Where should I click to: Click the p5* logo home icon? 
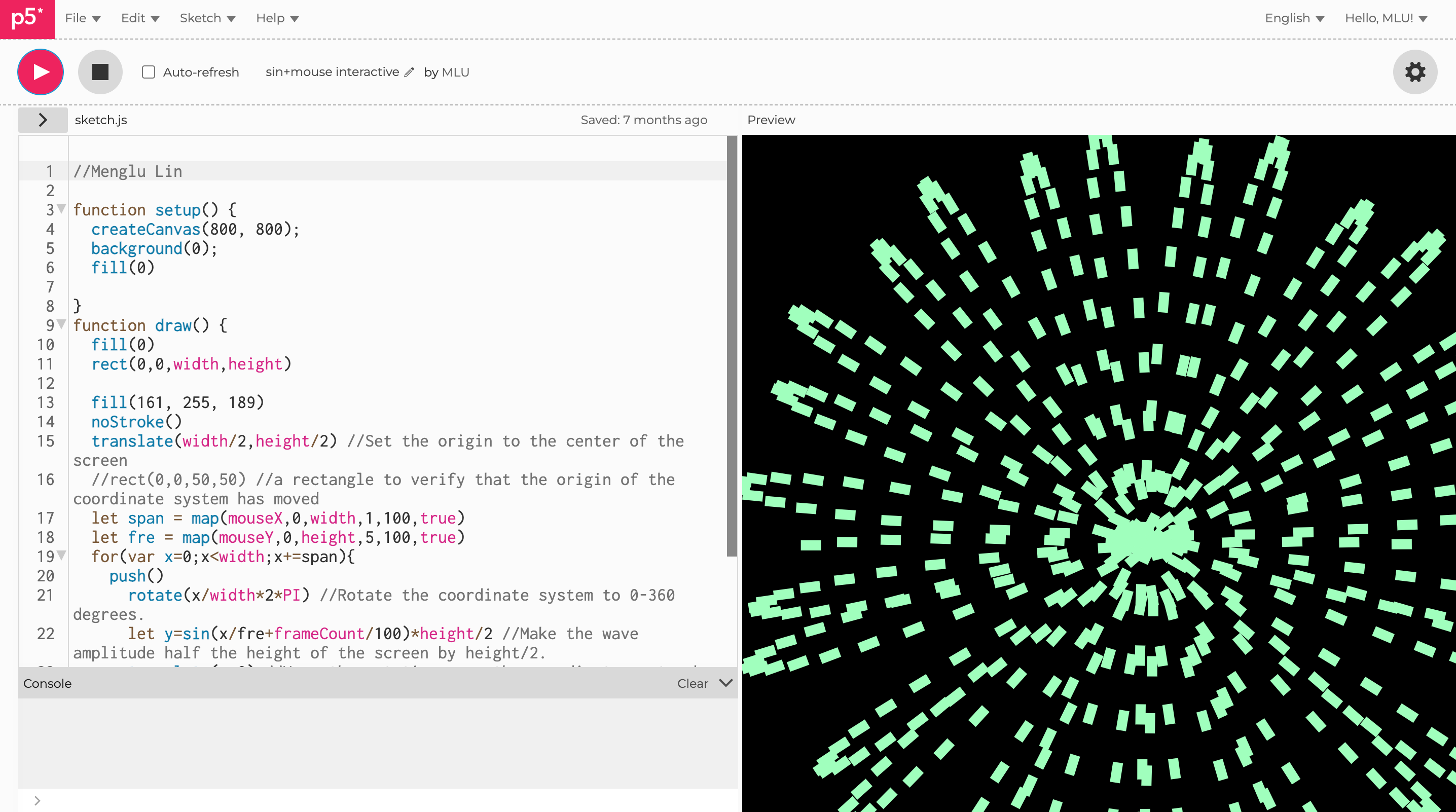(x=26, y=19)
